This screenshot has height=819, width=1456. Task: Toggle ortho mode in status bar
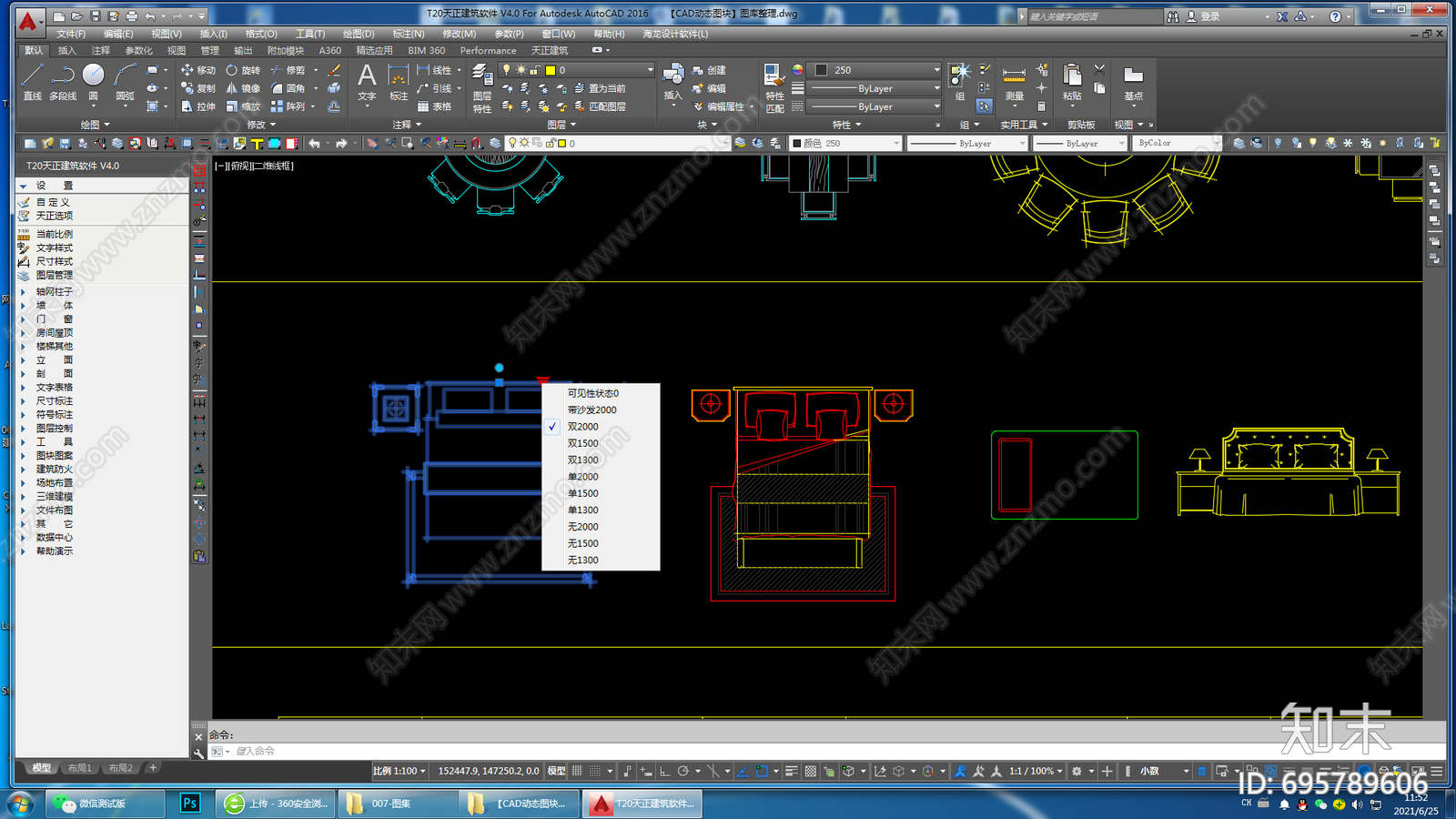665,771
